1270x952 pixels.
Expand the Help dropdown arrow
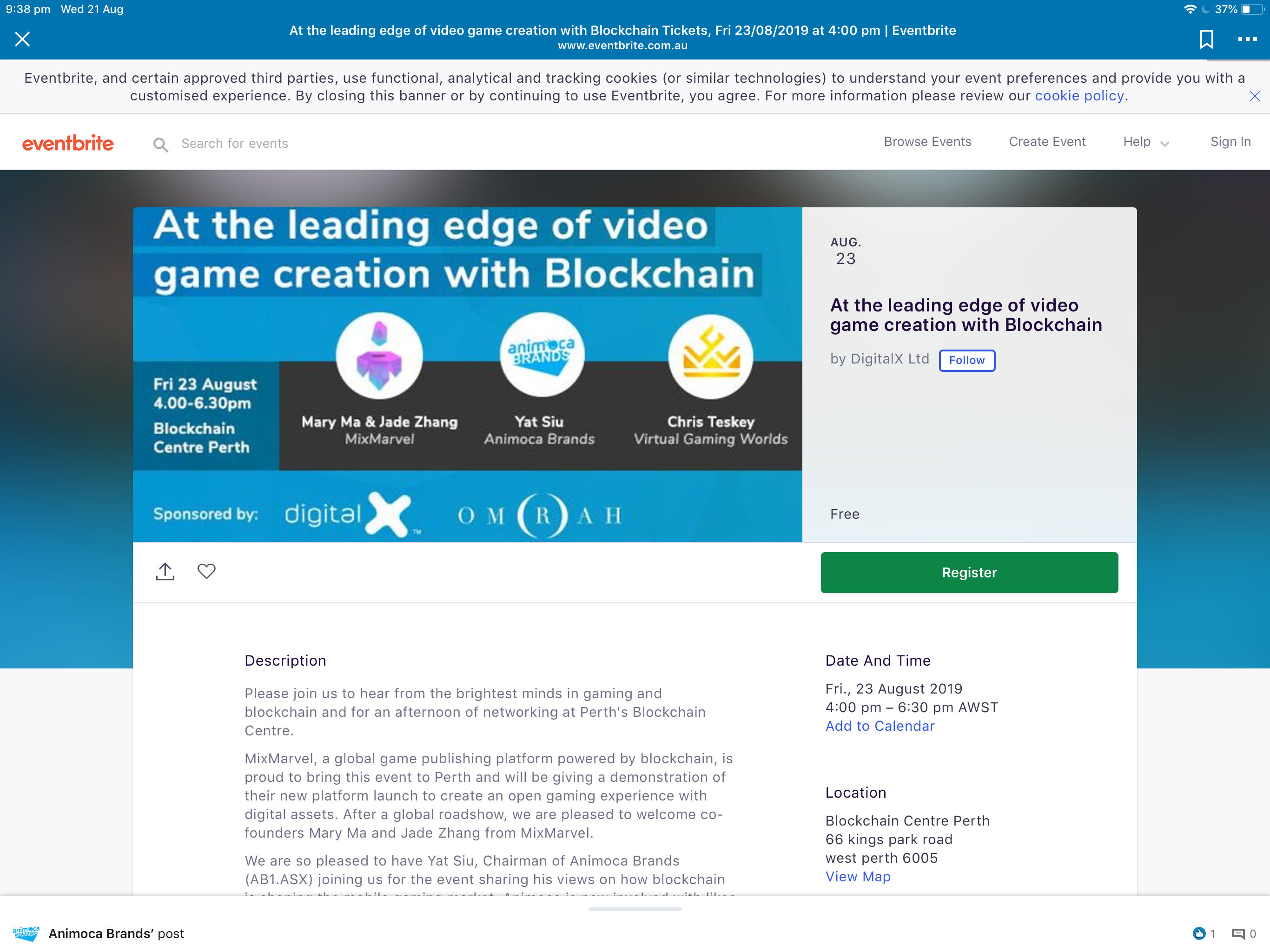coord(1165,144)
